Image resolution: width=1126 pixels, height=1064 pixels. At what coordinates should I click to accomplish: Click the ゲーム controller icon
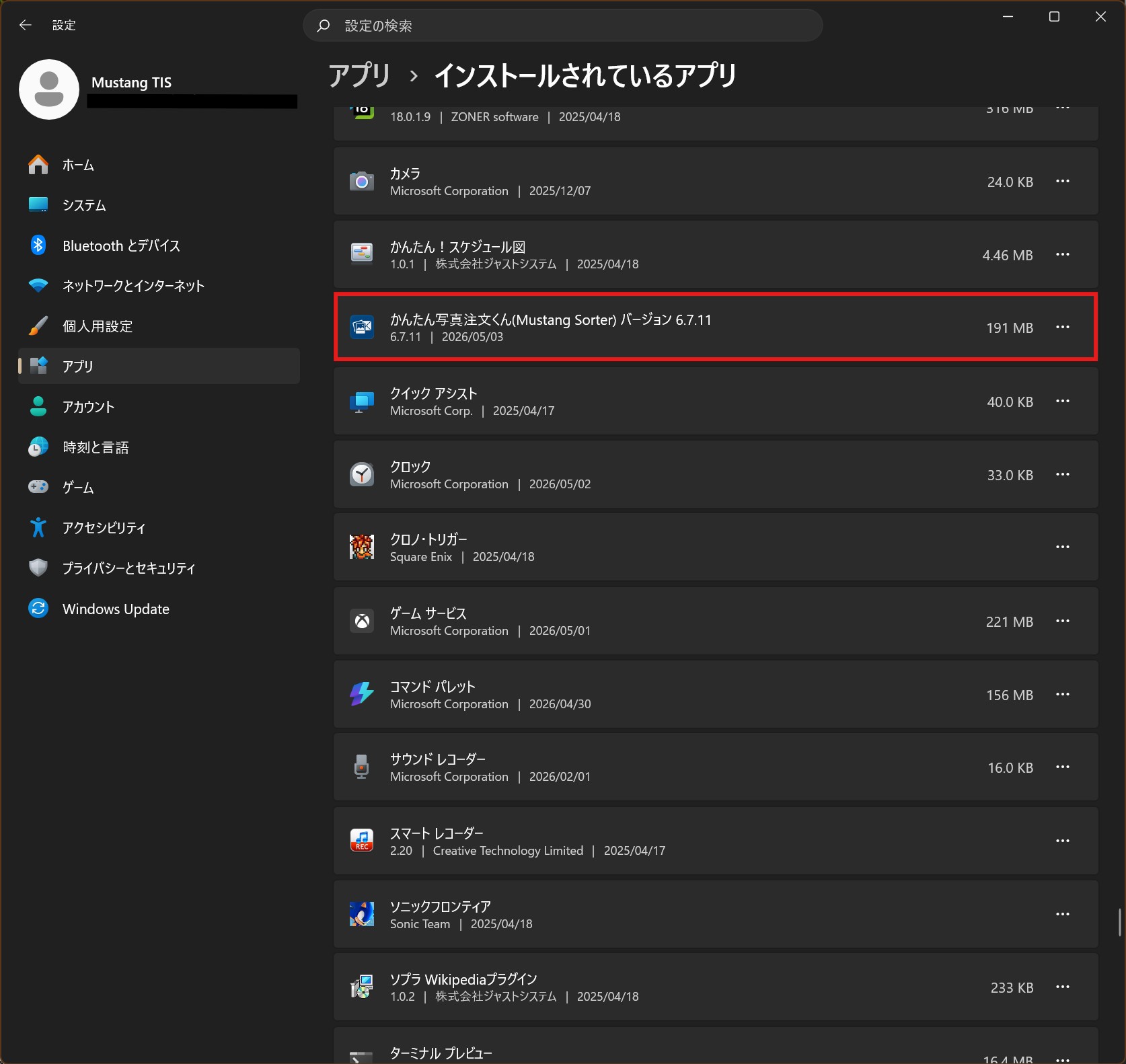(x=38, y=486)
